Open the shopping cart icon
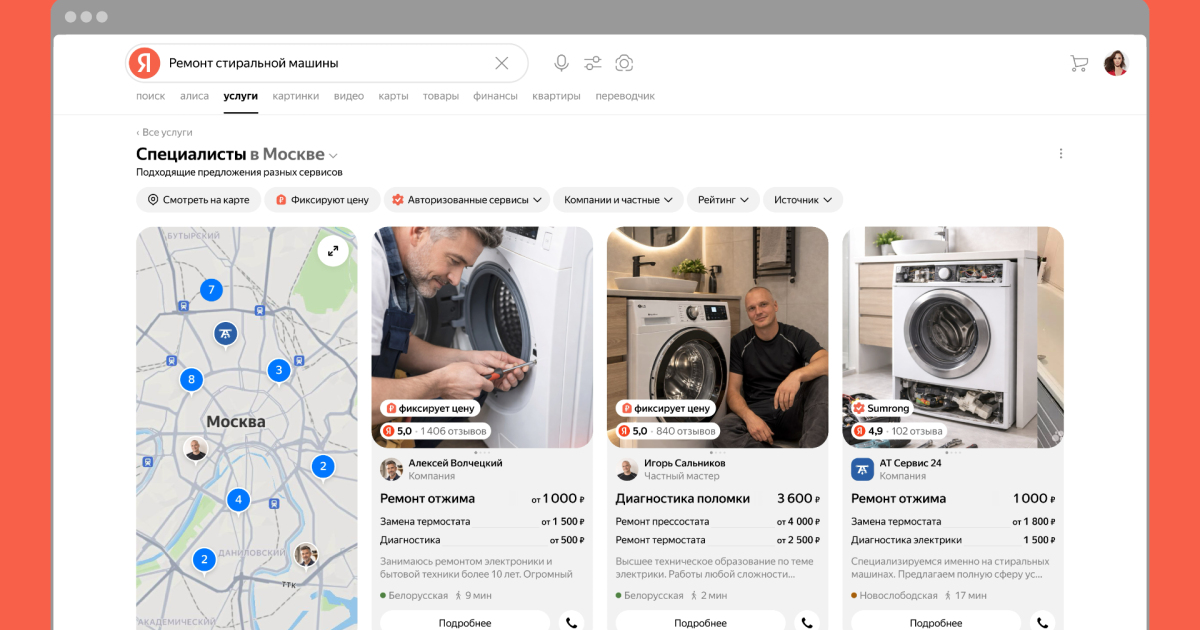 1079,63
